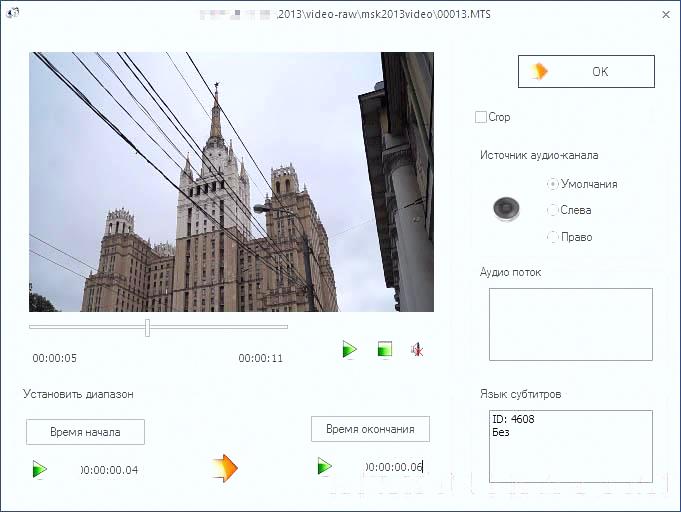Click the app icon in title bar

(x=13, y=13)
